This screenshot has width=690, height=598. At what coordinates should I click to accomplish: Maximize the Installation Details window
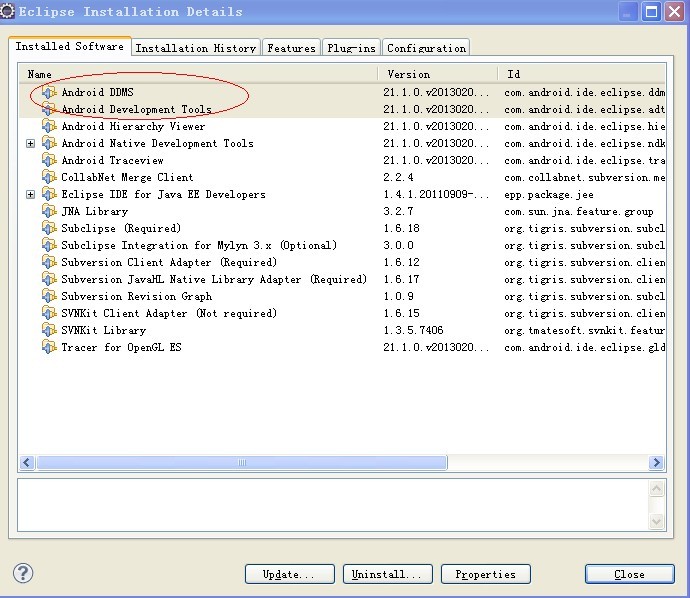pyautogui.click(x=651, y=11)
